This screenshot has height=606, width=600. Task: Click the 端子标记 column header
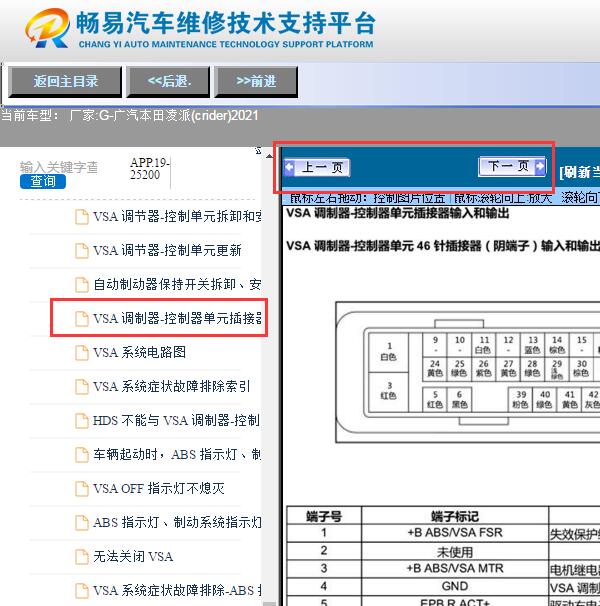[x=455, y=516]
